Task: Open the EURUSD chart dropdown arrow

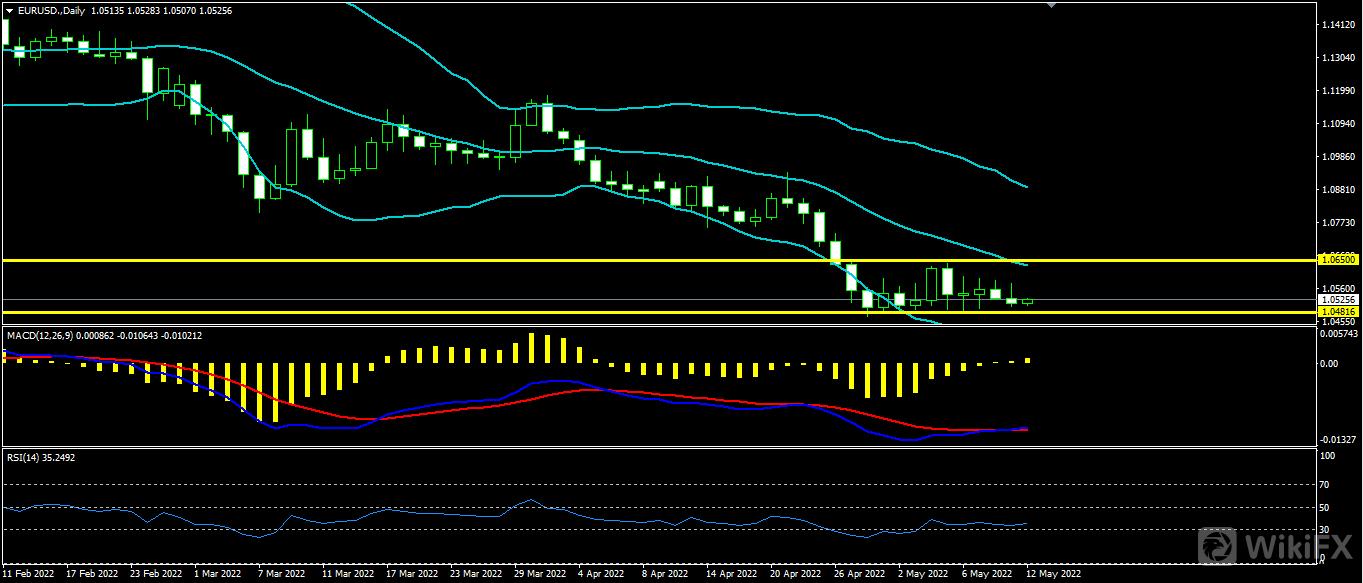Action: [10, 10]
